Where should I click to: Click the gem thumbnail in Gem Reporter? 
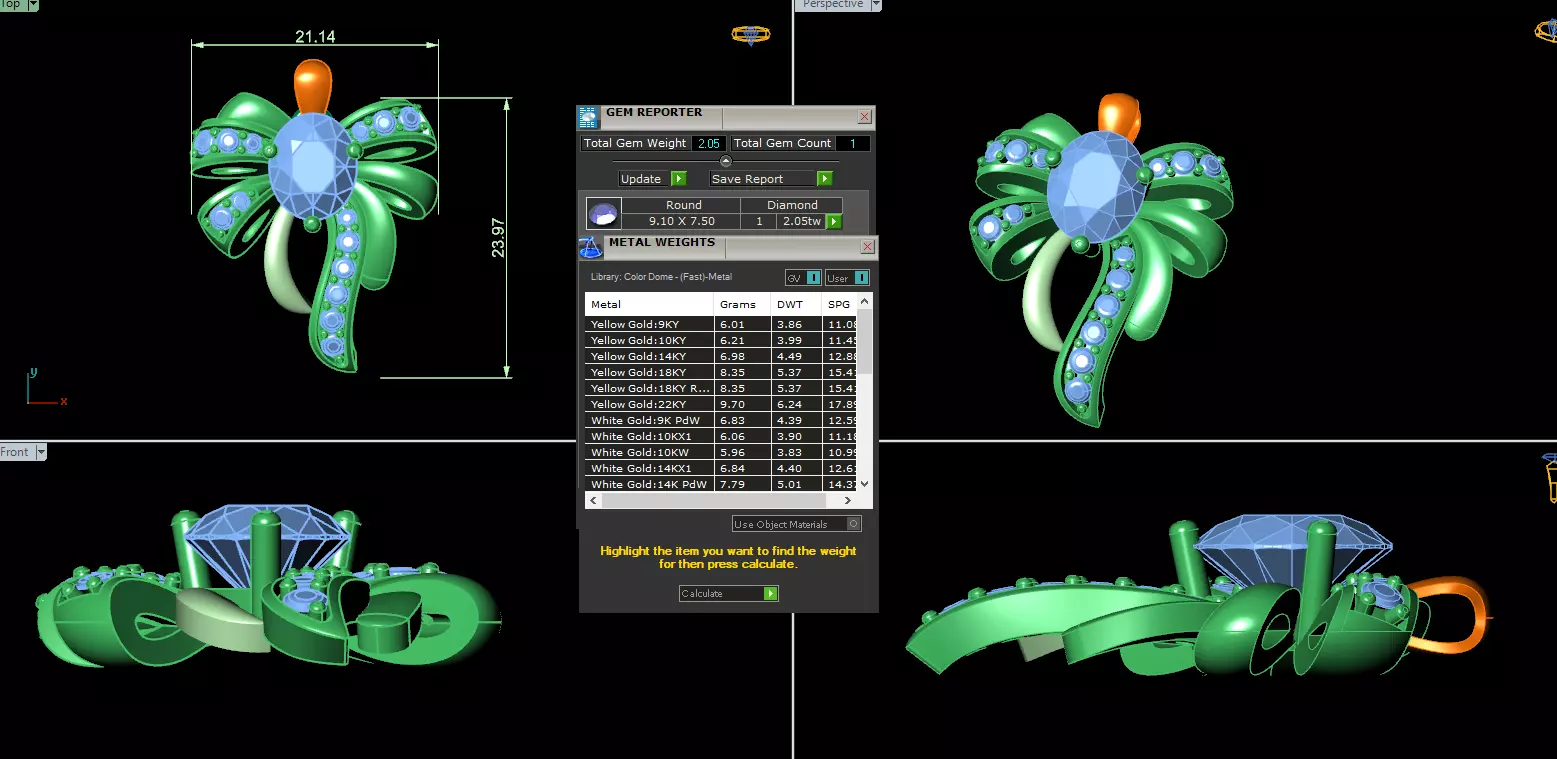(x=604, y=213)
